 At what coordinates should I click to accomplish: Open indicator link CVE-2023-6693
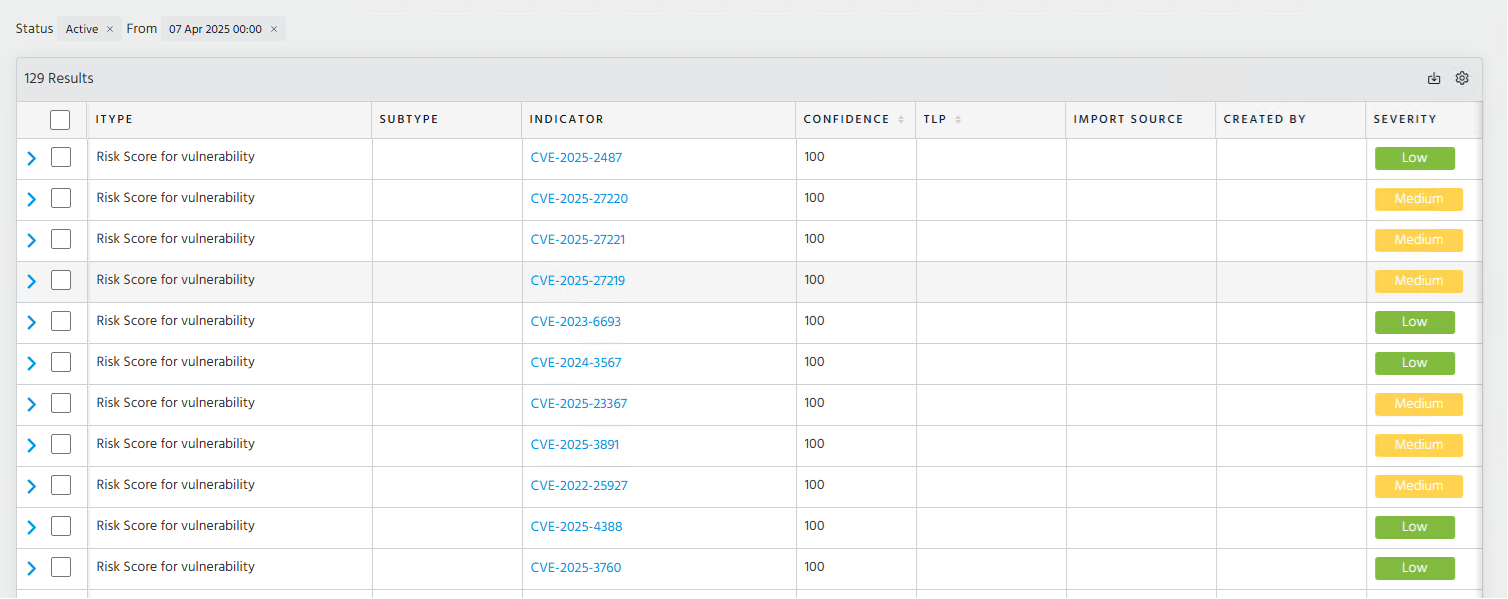click(x=576, y=322)
